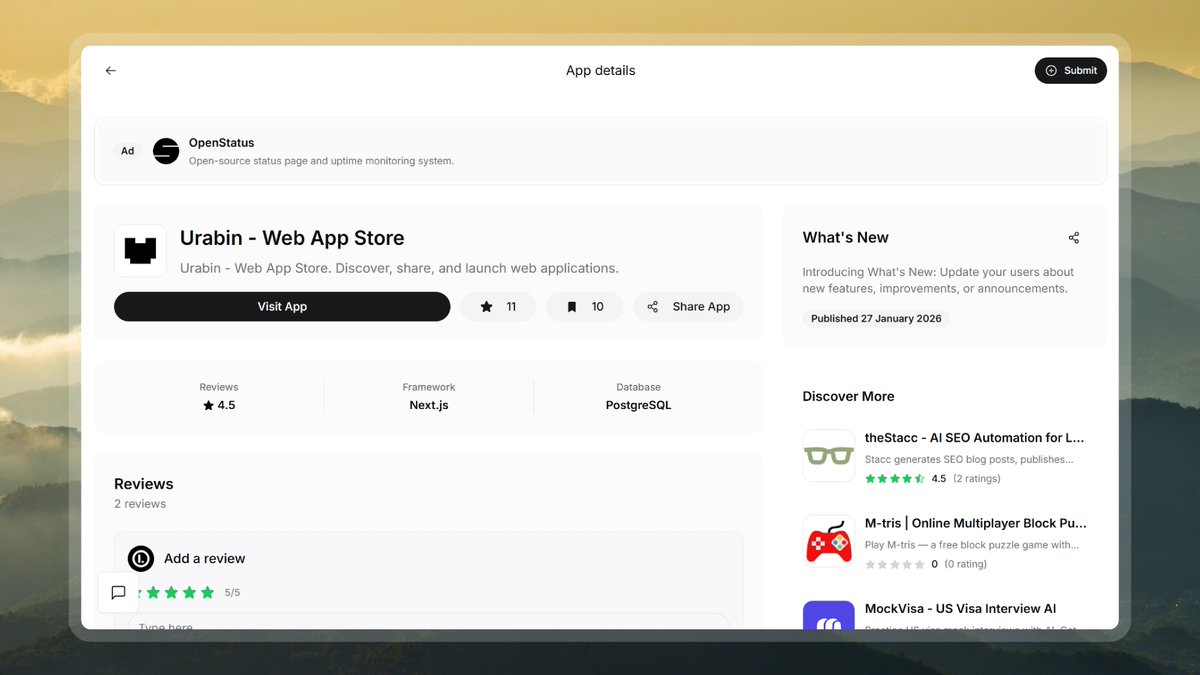Click the share icon in What's New

pos(1074,238)
